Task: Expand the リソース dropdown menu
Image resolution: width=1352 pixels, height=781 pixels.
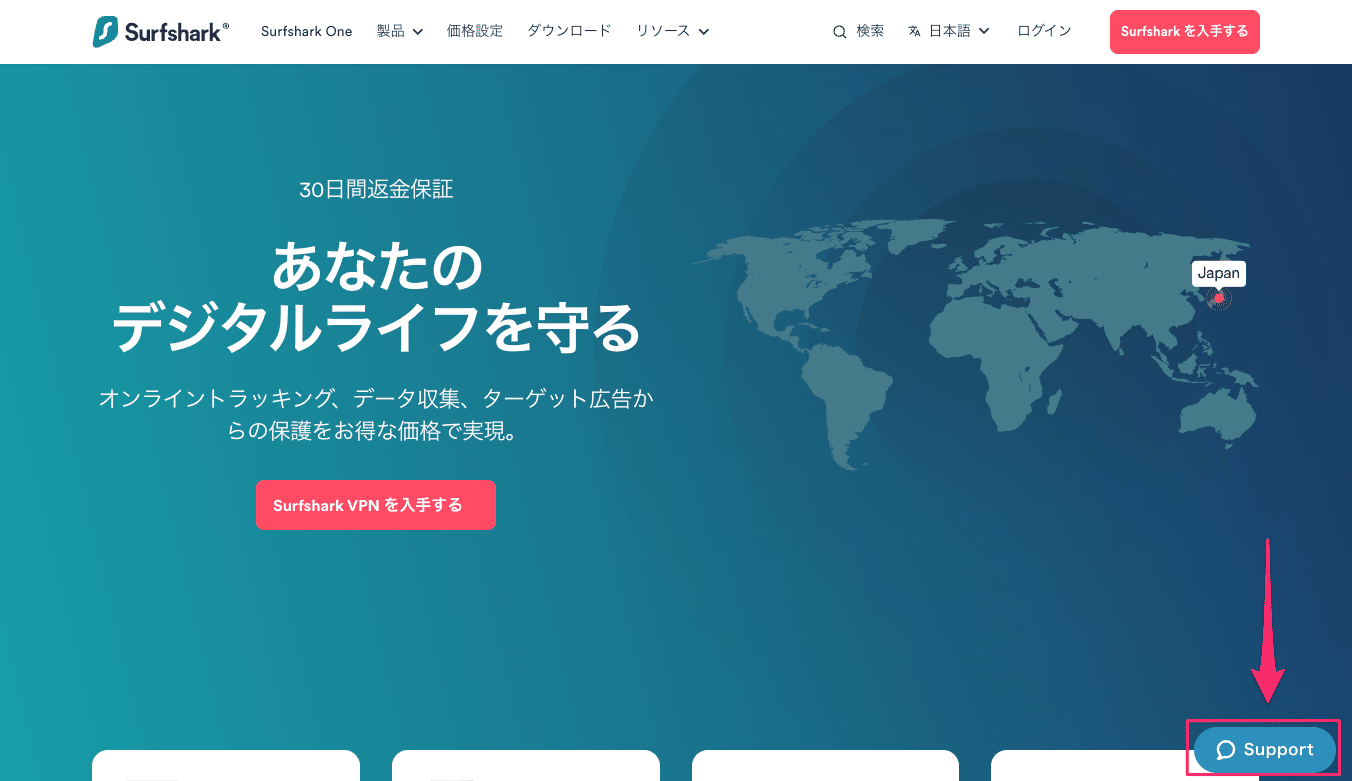Action: pyautogui.click(x=672, y=31)
